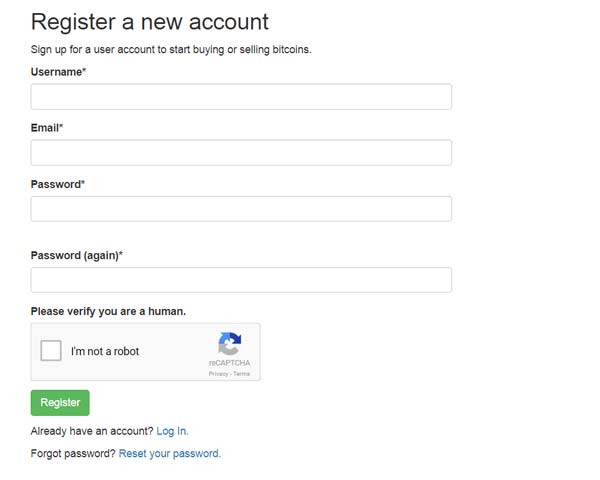Follow the Reset your password link
Image resolution: width=600 pixels, height=480 pixels.
[x=170, y=454]
